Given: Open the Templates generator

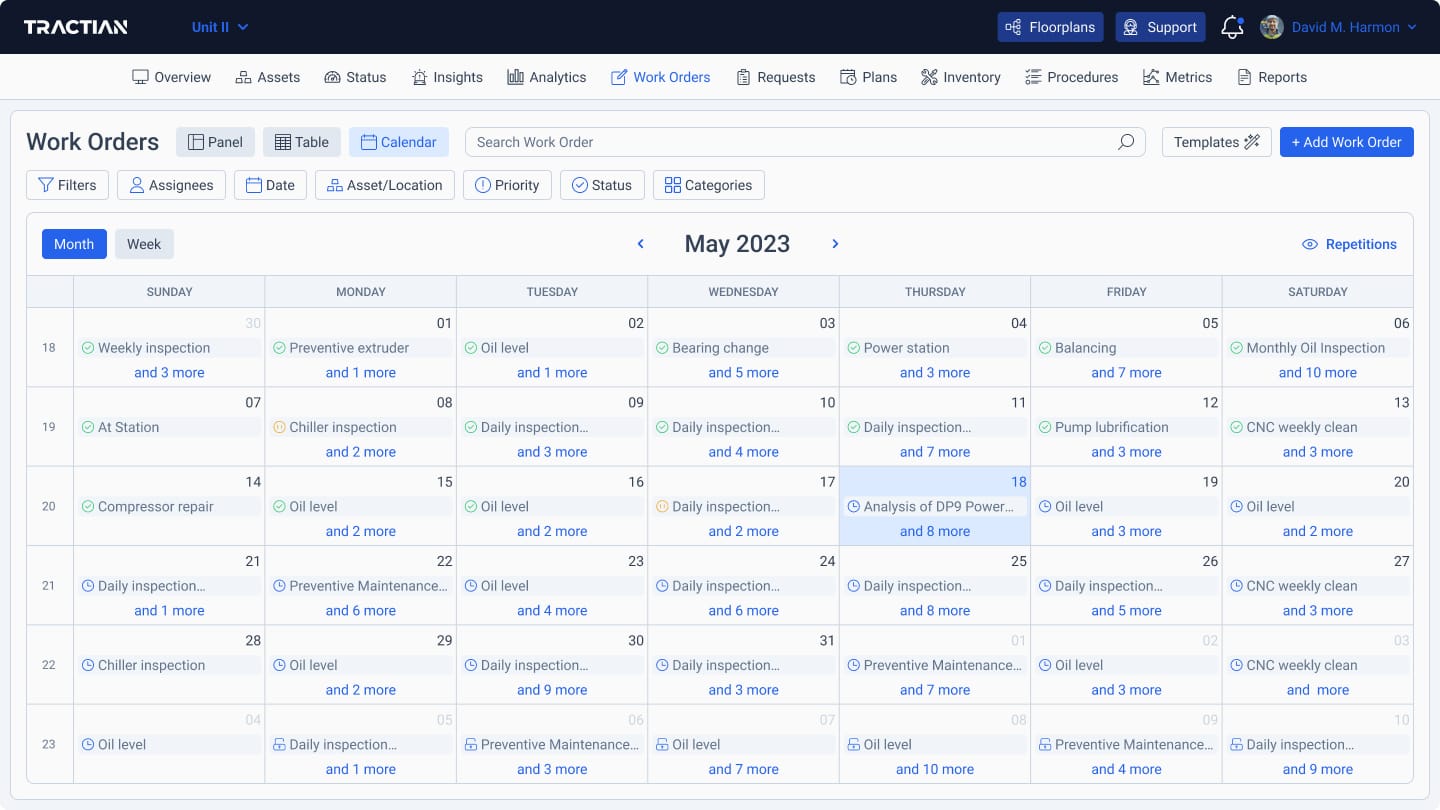Looking at the screenshot, I should pos(1216,141).
